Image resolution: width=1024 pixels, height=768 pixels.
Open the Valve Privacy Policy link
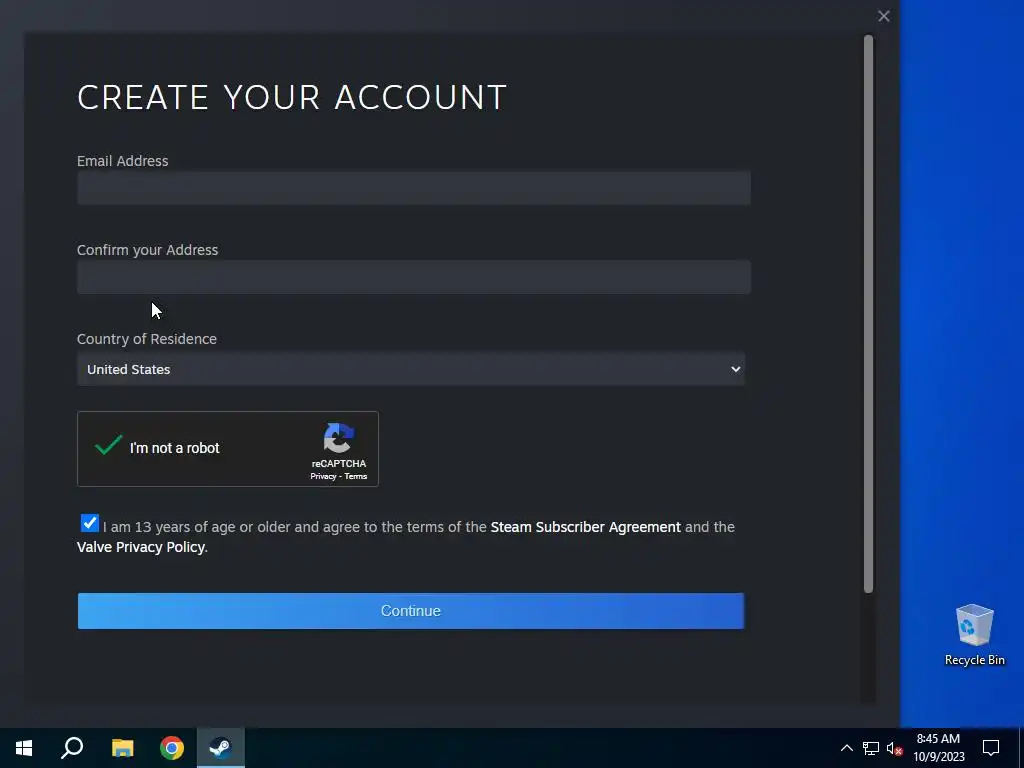[x=141, y=547]
